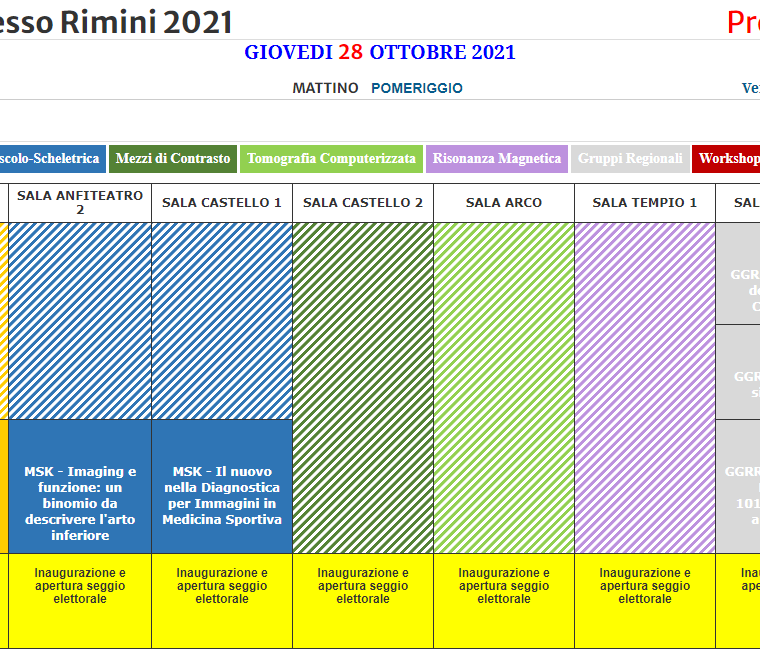Click the purple hatched slot in Sala Tempio 1
Viewport: 760px width, 650px height.
(x=645, y=387)
